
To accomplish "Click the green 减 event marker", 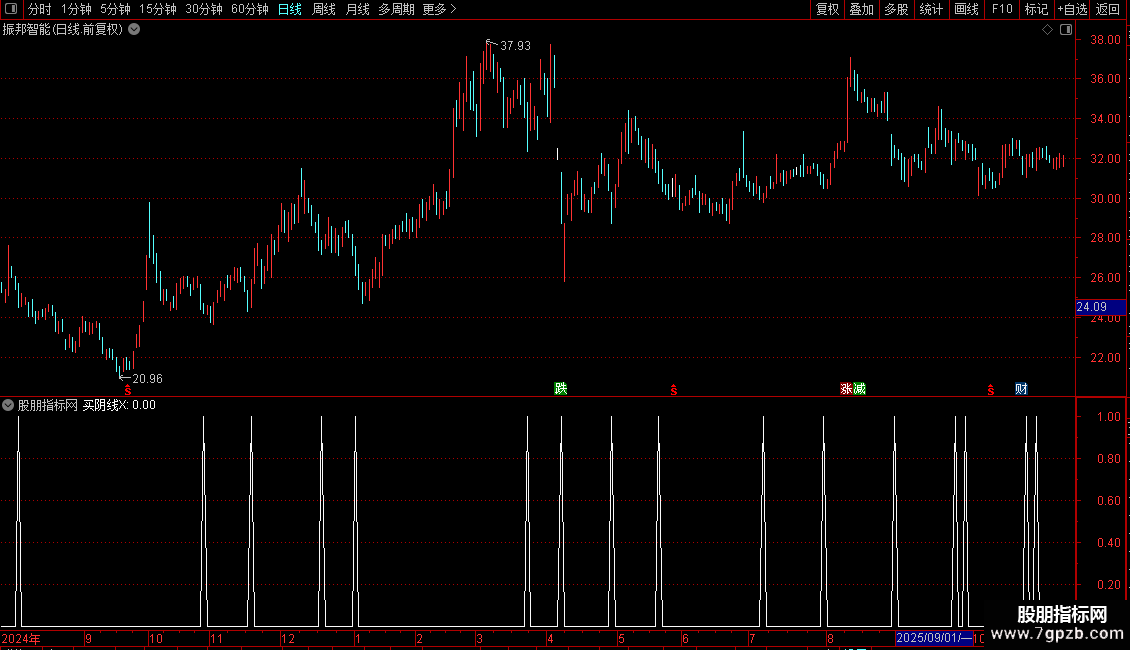I will click(859, 388).
